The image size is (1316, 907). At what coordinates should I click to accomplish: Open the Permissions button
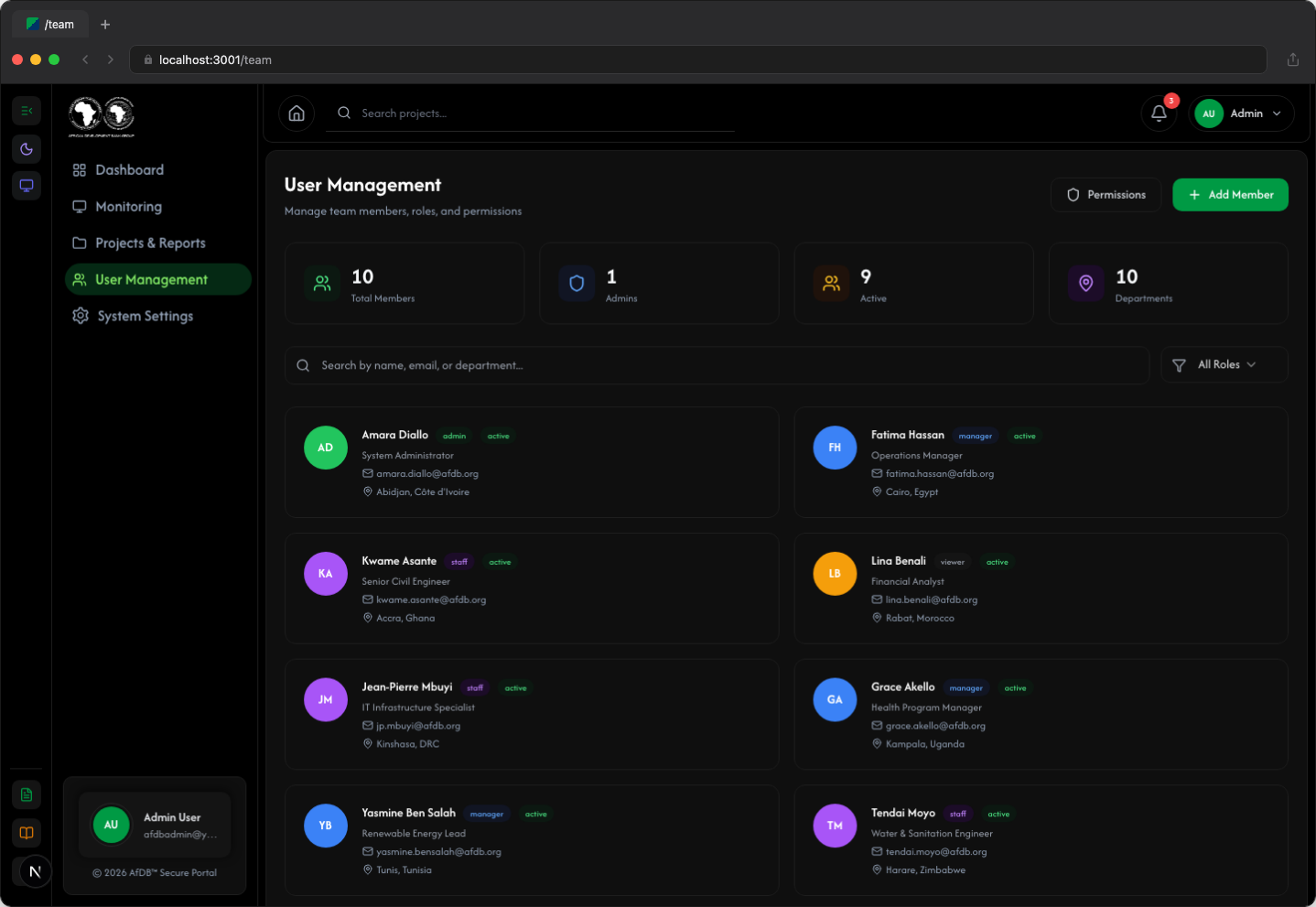[x=1106, y=195]
